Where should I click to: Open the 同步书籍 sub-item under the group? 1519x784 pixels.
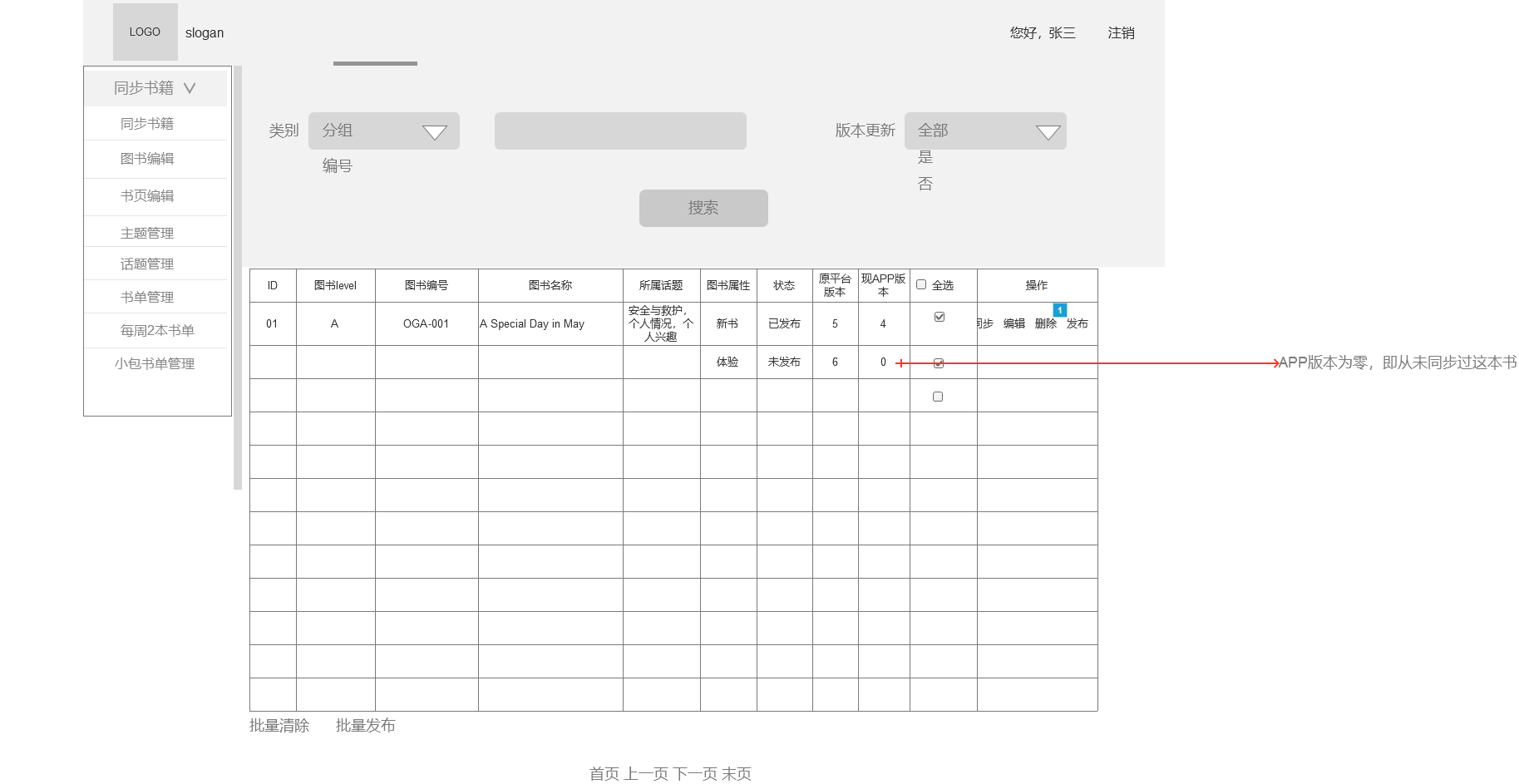147,123
